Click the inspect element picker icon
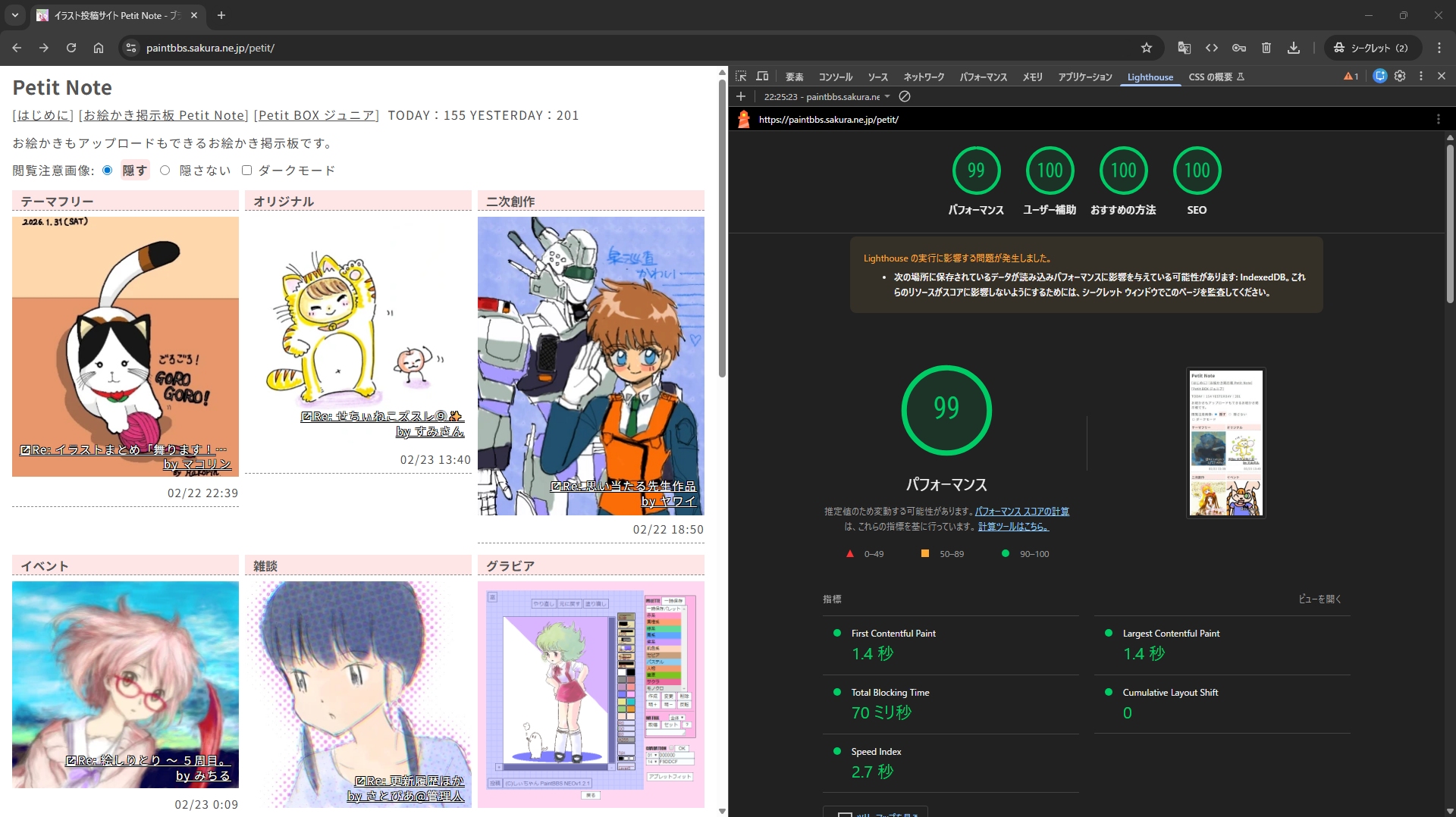The width and height of the screenshot is (1456, 817). pos(741,77)
